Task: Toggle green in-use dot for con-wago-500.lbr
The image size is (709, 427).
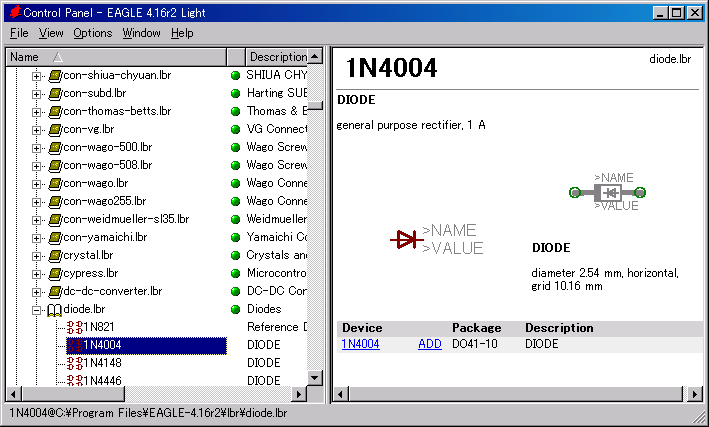Action: [x=235, y=147]
